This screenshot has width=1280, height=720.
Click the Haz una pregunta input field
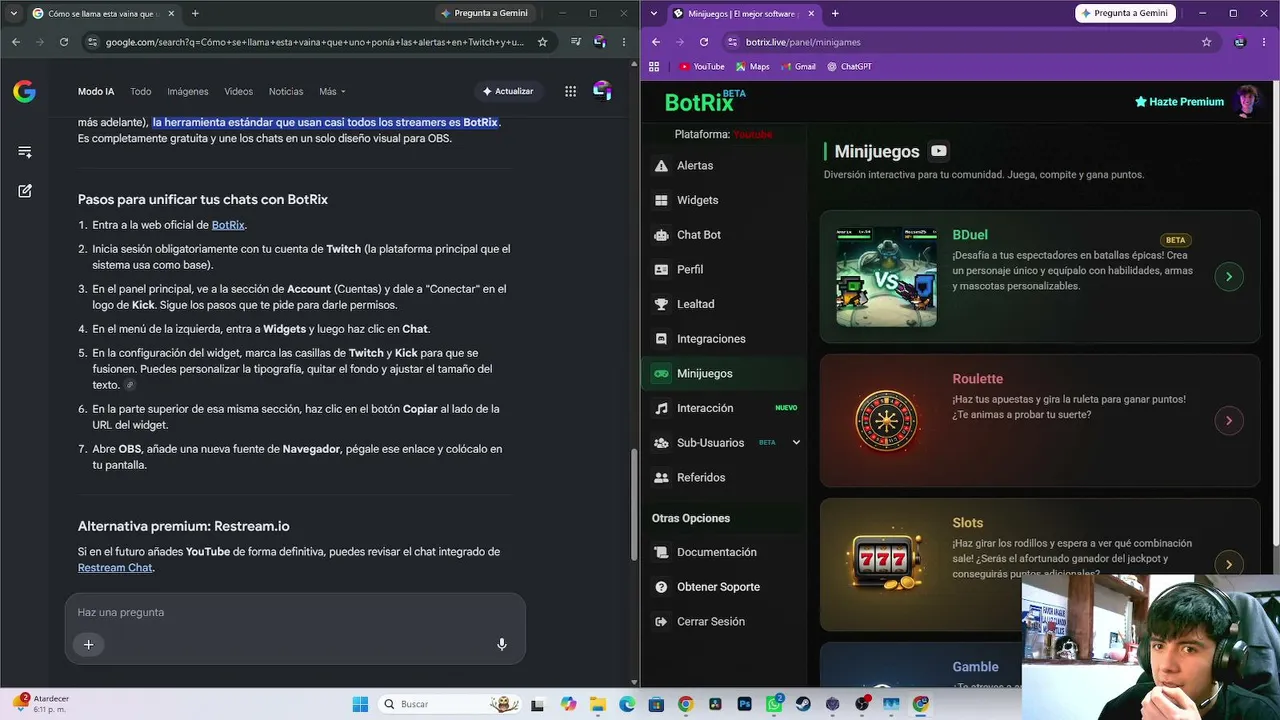tap(295, 612)
